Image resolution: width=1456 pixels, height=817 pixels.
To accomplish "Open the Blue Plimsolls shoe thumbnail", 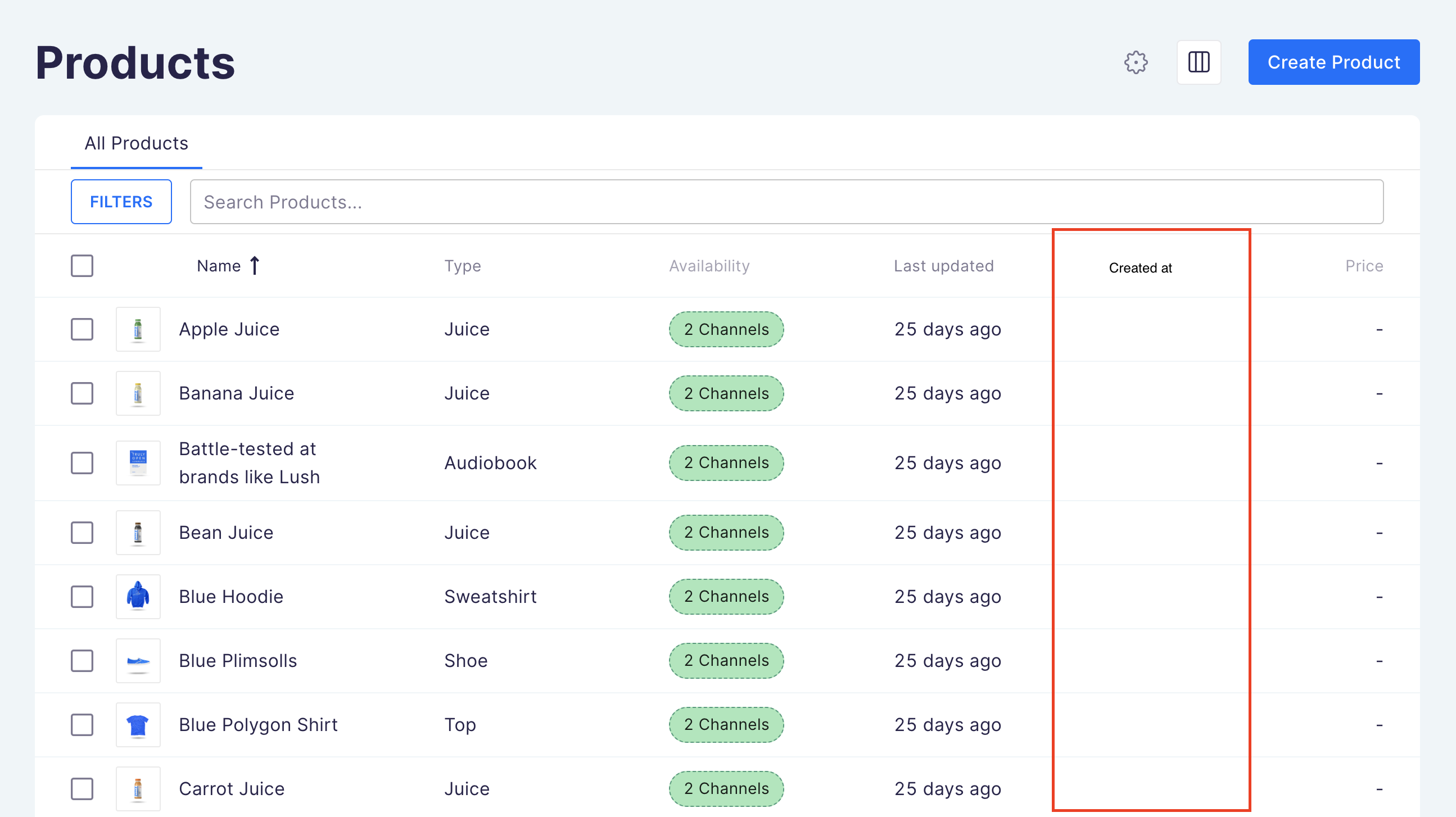I will coord(138,660).
